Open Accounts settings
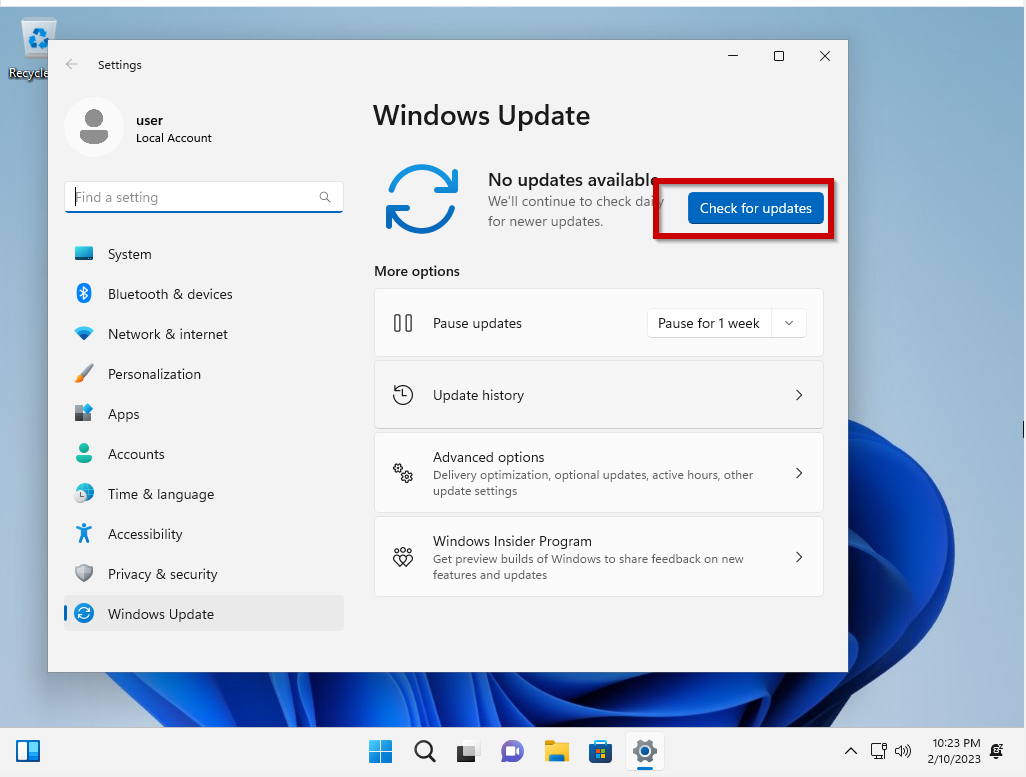 (203, 454)
